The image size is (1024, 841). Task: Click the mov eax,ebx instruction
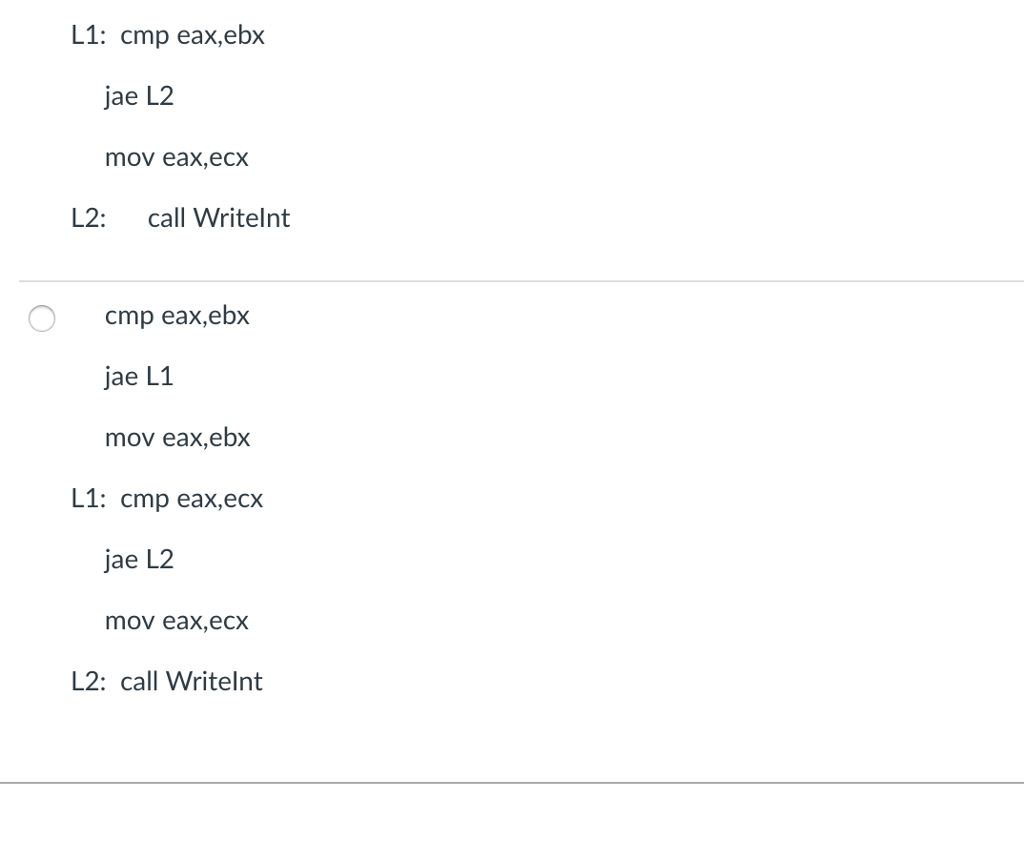coord(177,437)
